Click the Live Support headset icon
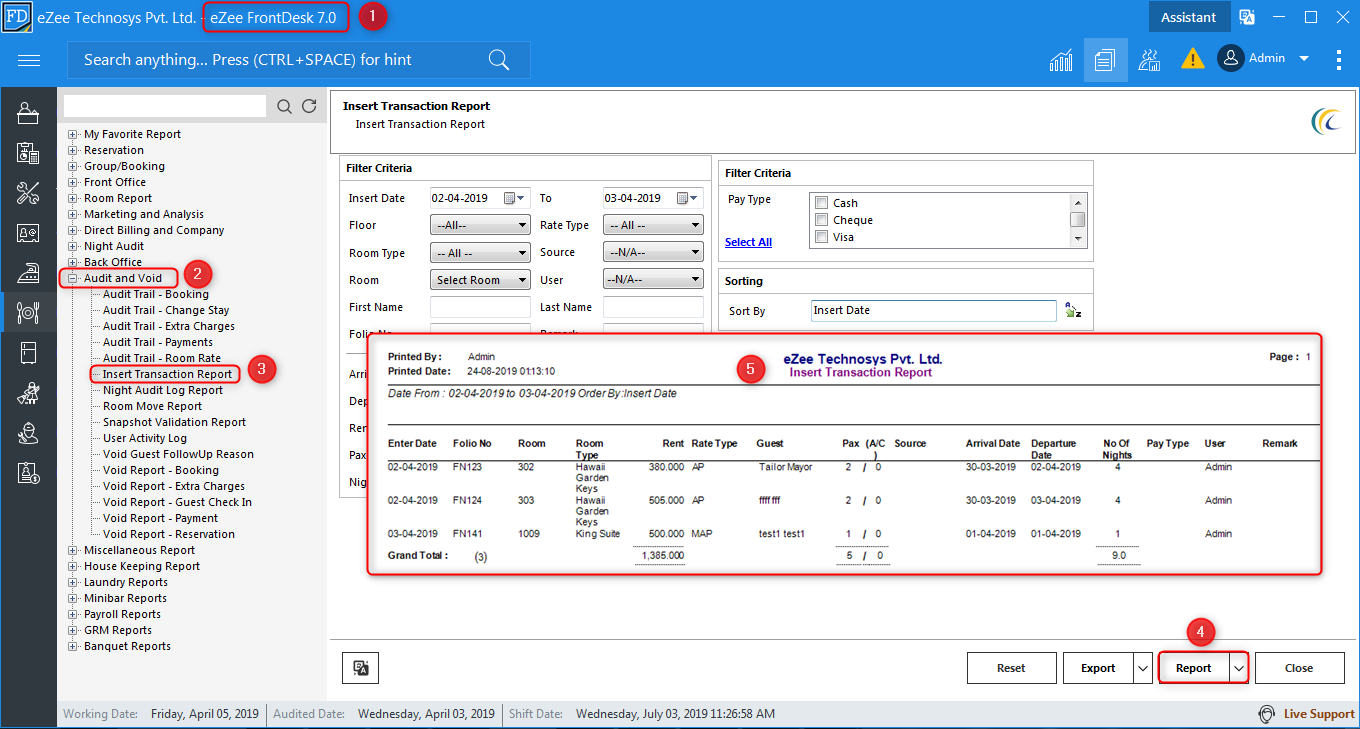Image resolution: width=1360 pixels, height=729 pixels. coord(1267,714)
